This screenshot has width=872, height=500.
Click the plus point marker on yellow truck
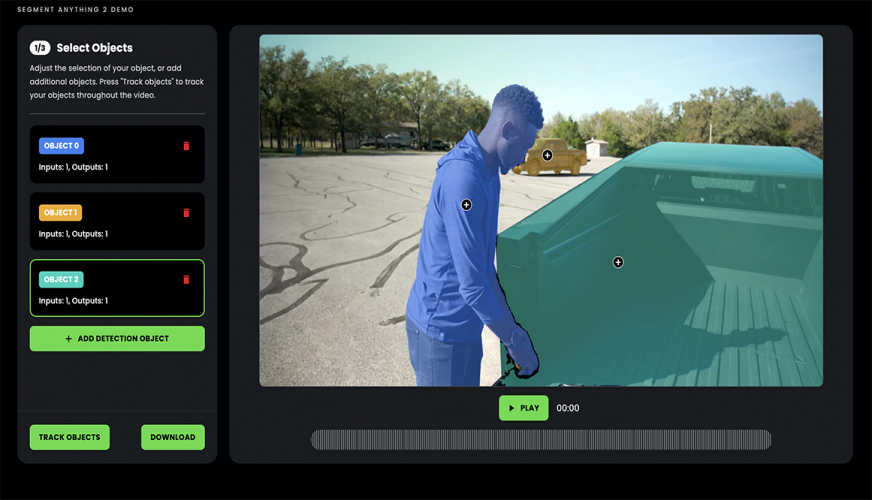[x=547, y=155]
